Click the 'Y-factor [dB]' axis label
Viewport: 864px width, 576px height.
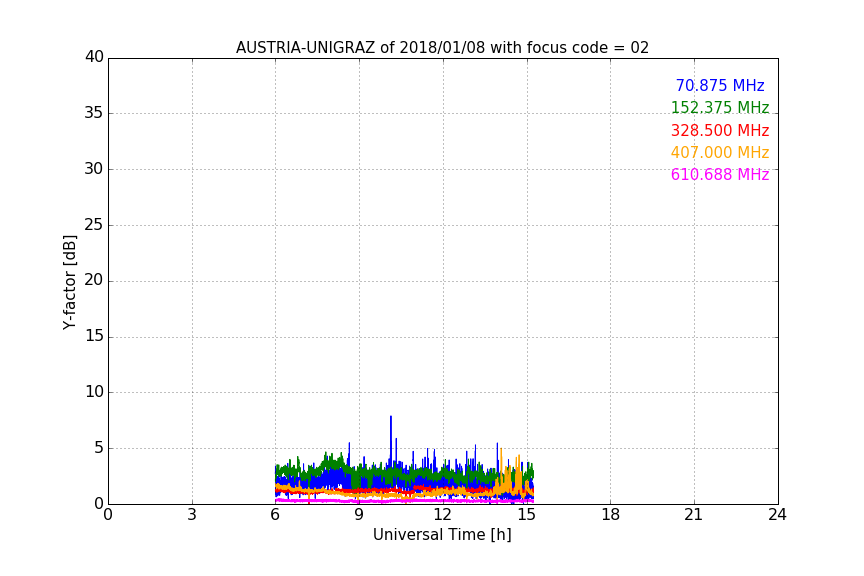(69, 283)
